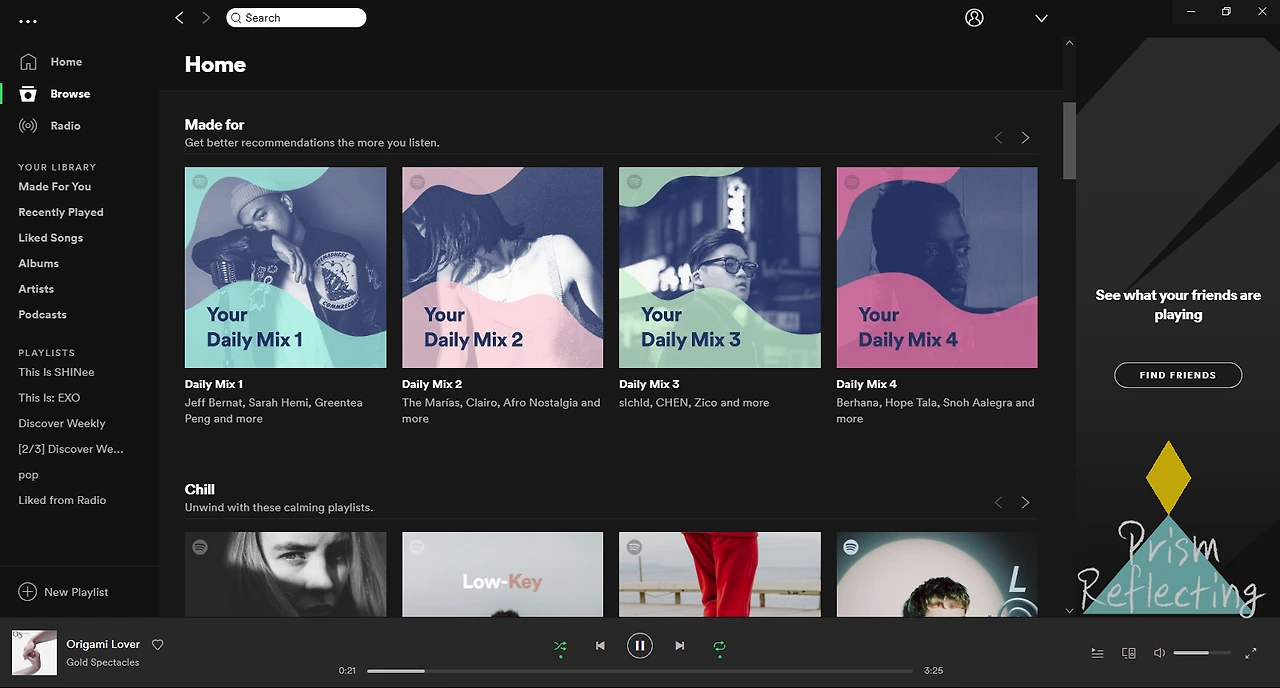Image resolution: width=1280 pixels, height=688 pixels.
Task: Go back using the back arrow
Action: pos(180,17)
